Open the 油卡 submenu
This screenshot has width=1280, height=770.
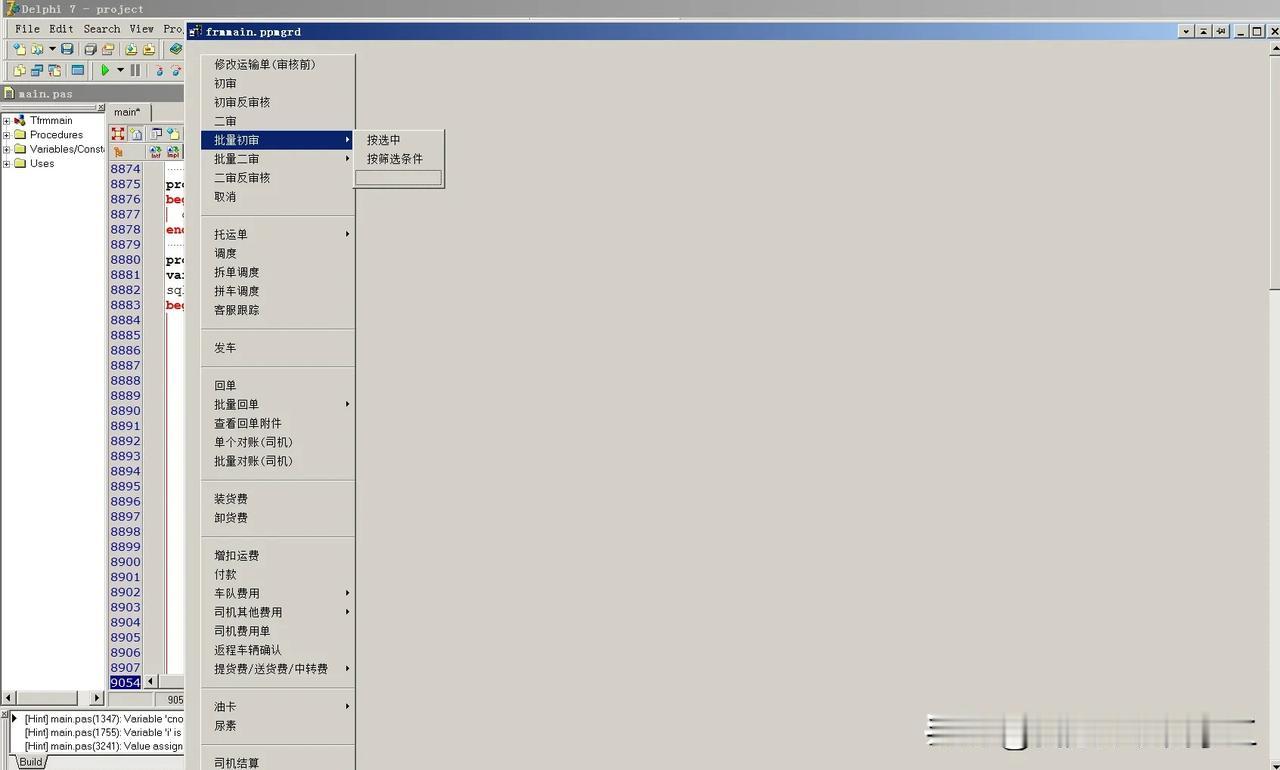click(278, 706)
